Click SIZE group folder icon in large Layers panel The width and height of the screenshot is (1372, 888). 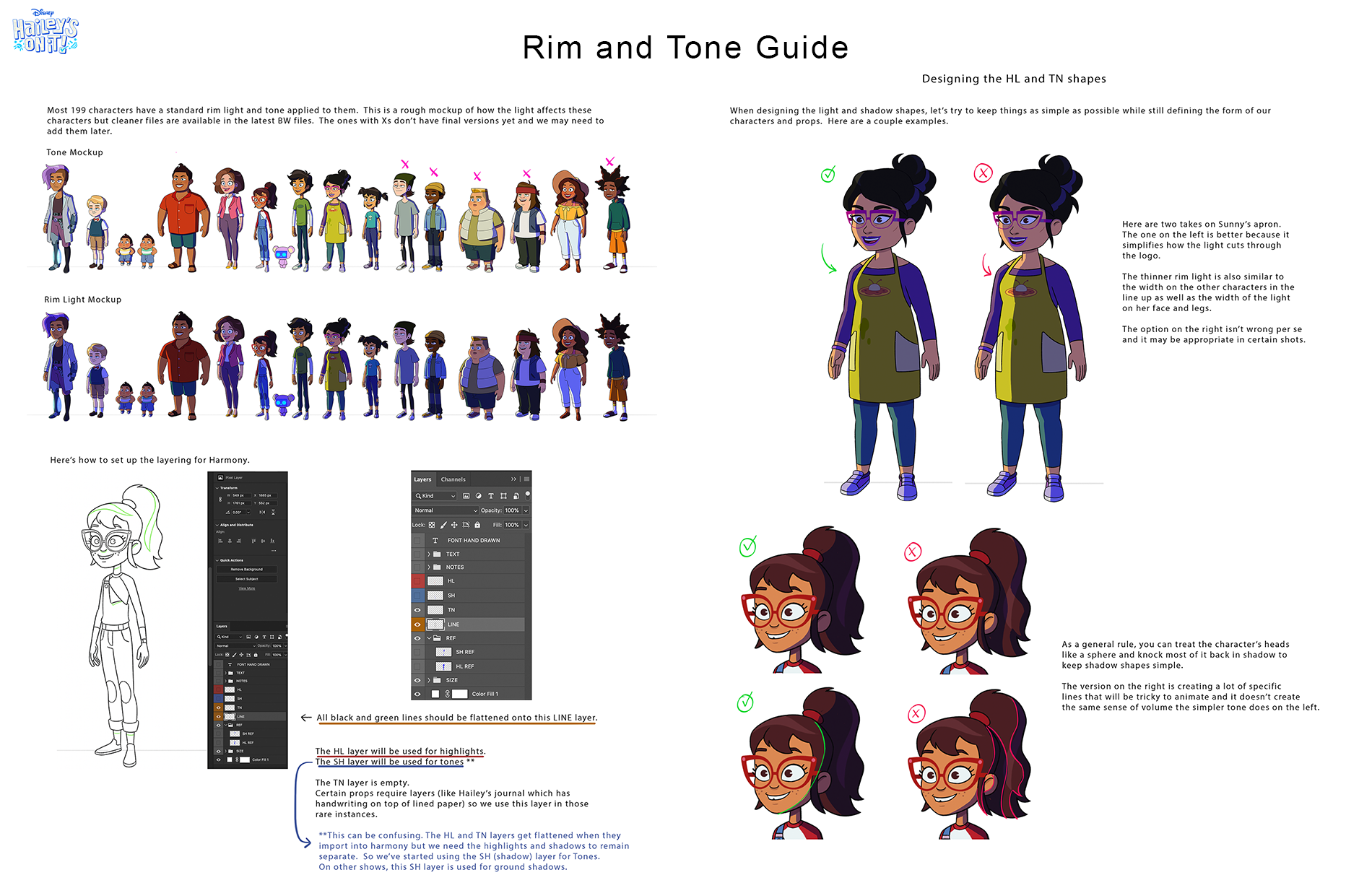[x=437, y=680]
